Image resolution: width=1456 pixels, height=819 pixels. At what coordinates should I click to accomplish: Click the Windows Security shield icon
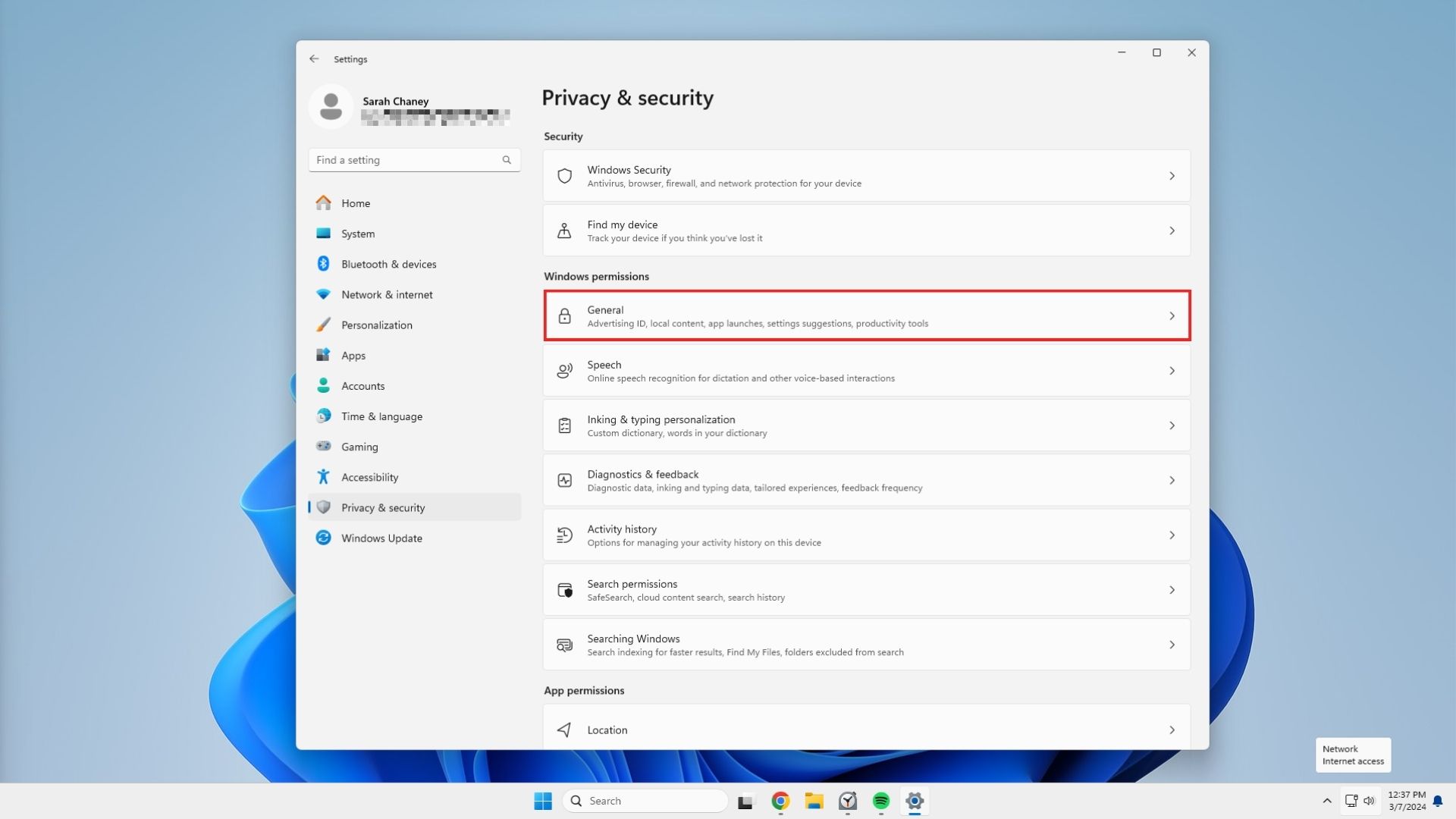(x=565, y=176)
